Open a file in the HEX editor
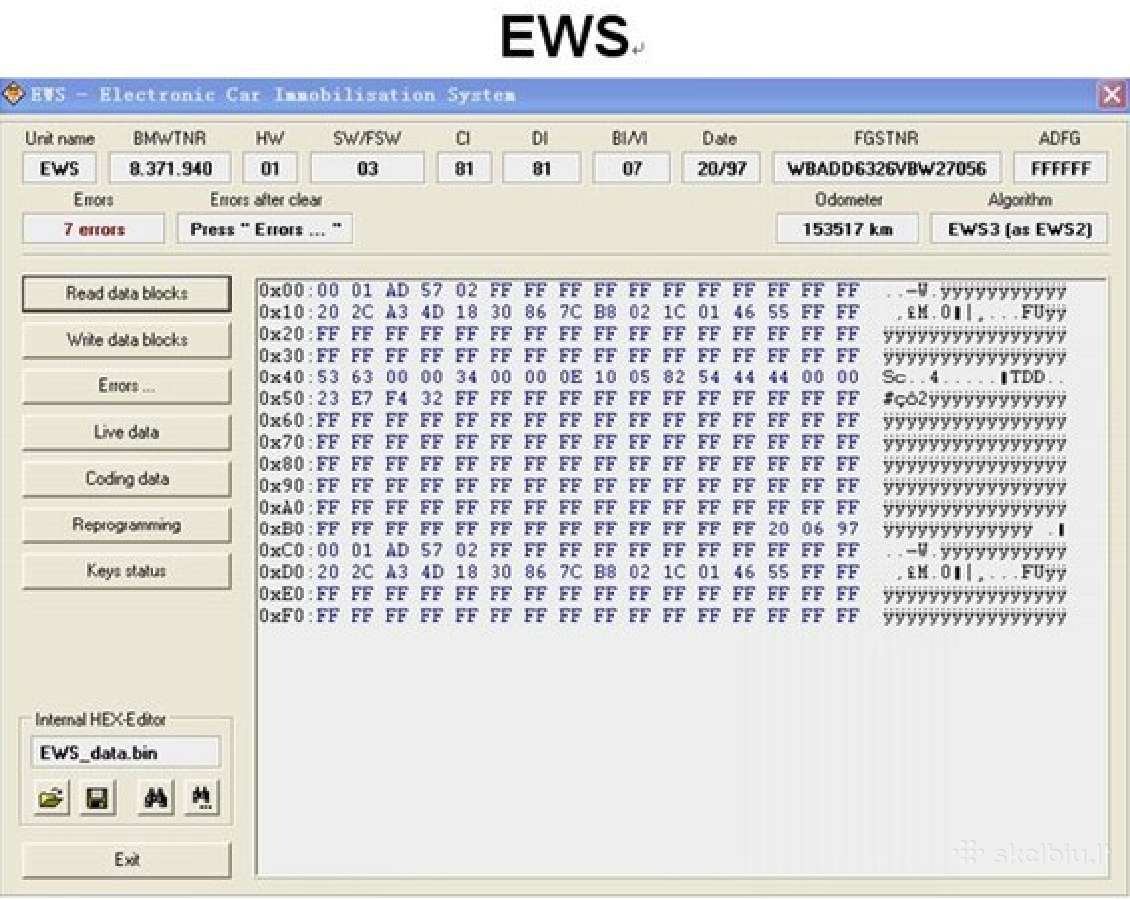 click(50, 798)
